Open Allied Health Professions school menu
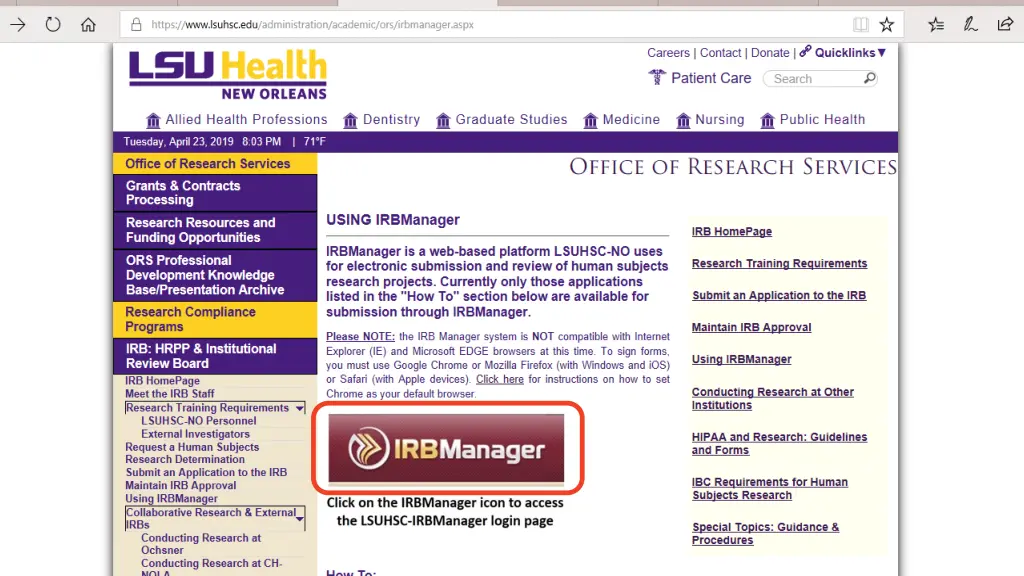 (x=246, y=120)
